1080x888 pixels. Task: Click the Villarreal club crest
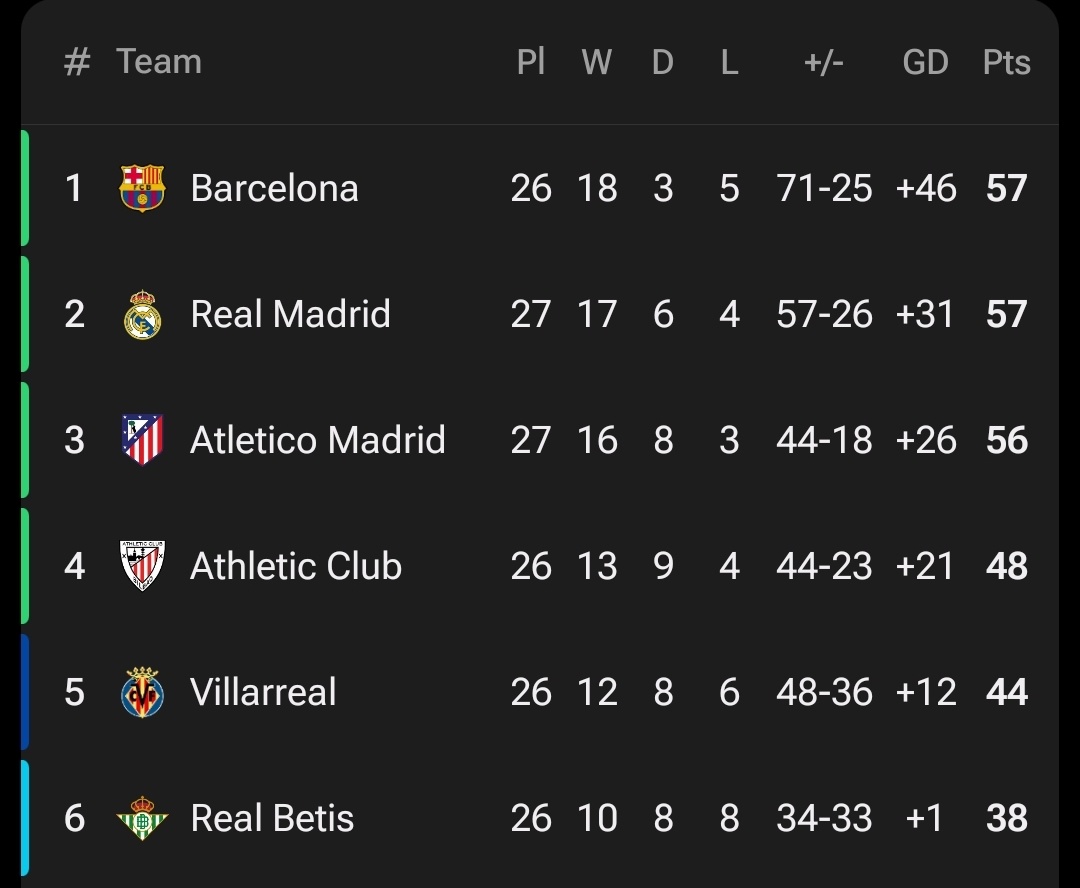(142, 692)
